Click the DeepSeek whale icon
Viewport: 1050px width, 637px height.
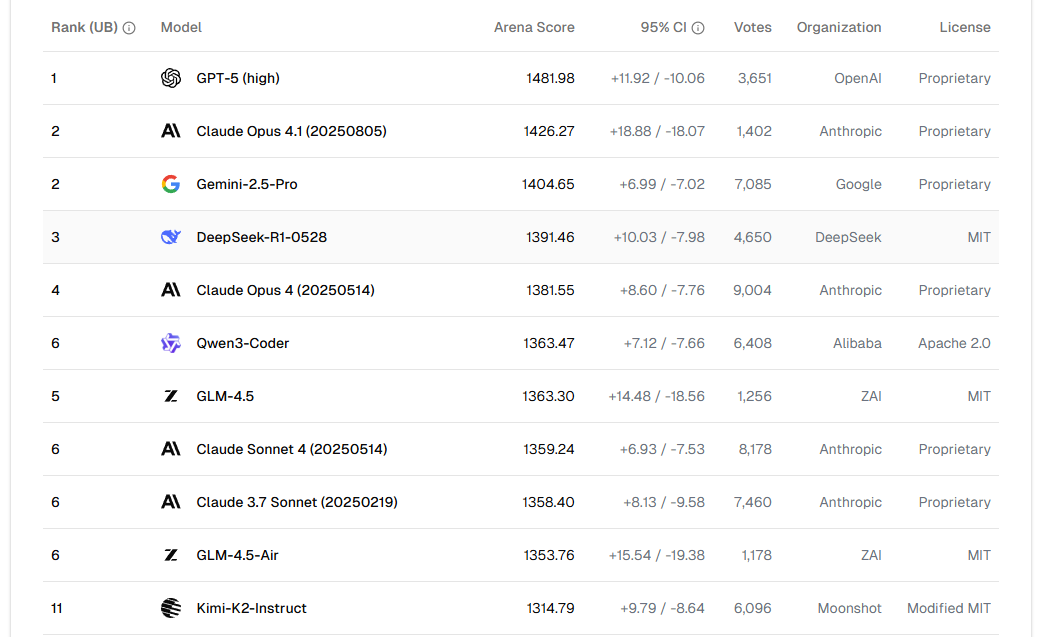[x=171, y=237]
